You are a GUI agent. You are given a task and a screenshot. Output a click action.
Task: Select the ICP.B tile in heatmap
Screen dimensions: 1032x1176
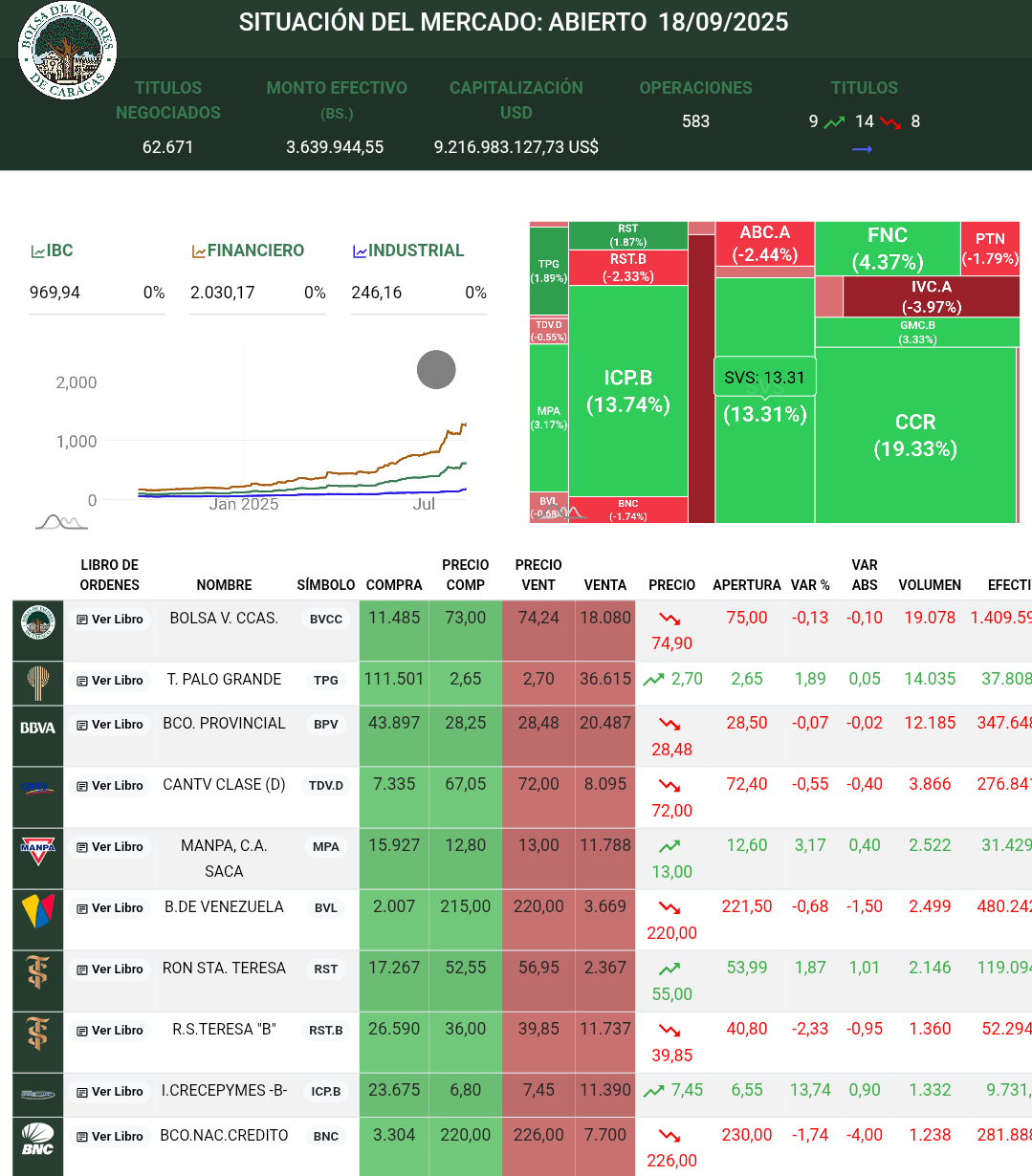[627, 391]
